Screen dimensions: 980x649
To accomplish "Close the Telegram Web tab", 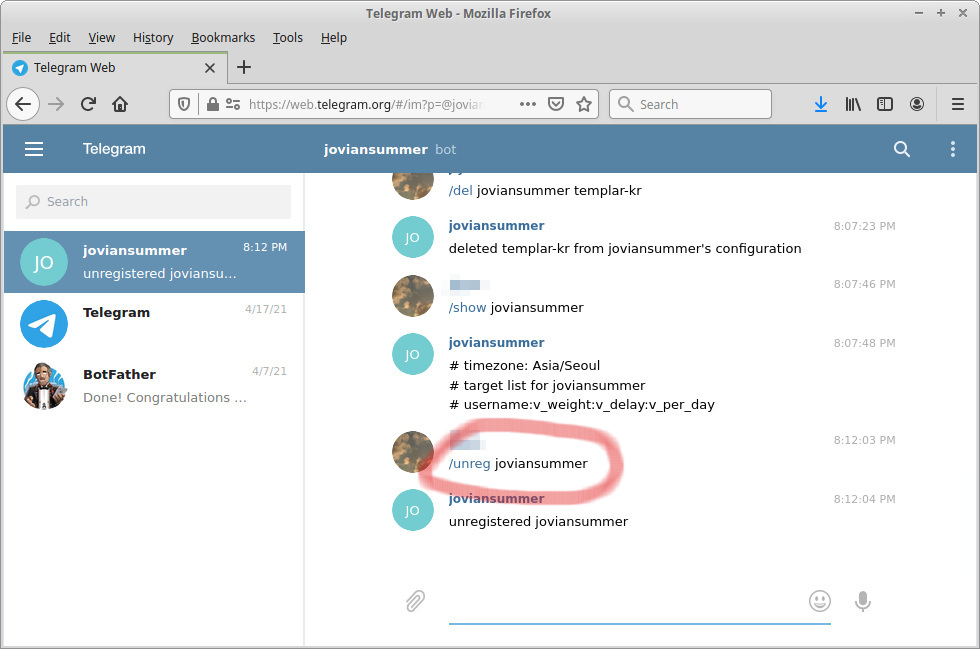I will point(210,68).
